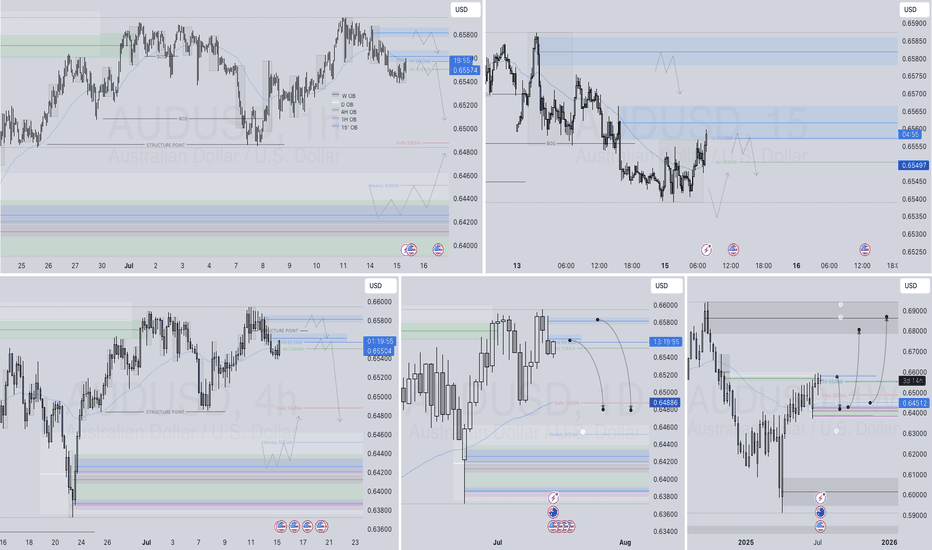This screenshot has width=932, height=550.
Task: Select current price label 0.65574 on 1h chart
Action: click(x=464, y=70)
